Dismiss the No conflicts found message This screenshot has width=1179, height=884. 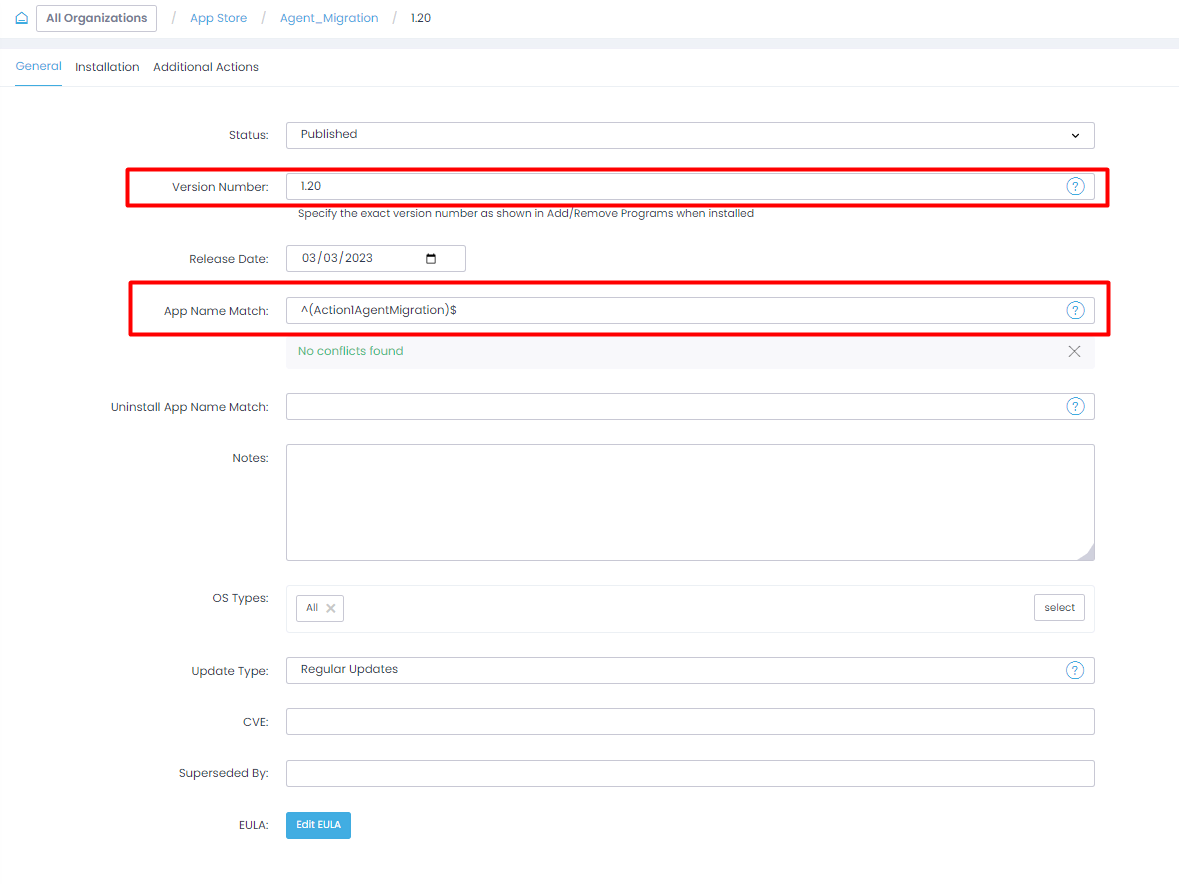click(x=1074, y=351)
